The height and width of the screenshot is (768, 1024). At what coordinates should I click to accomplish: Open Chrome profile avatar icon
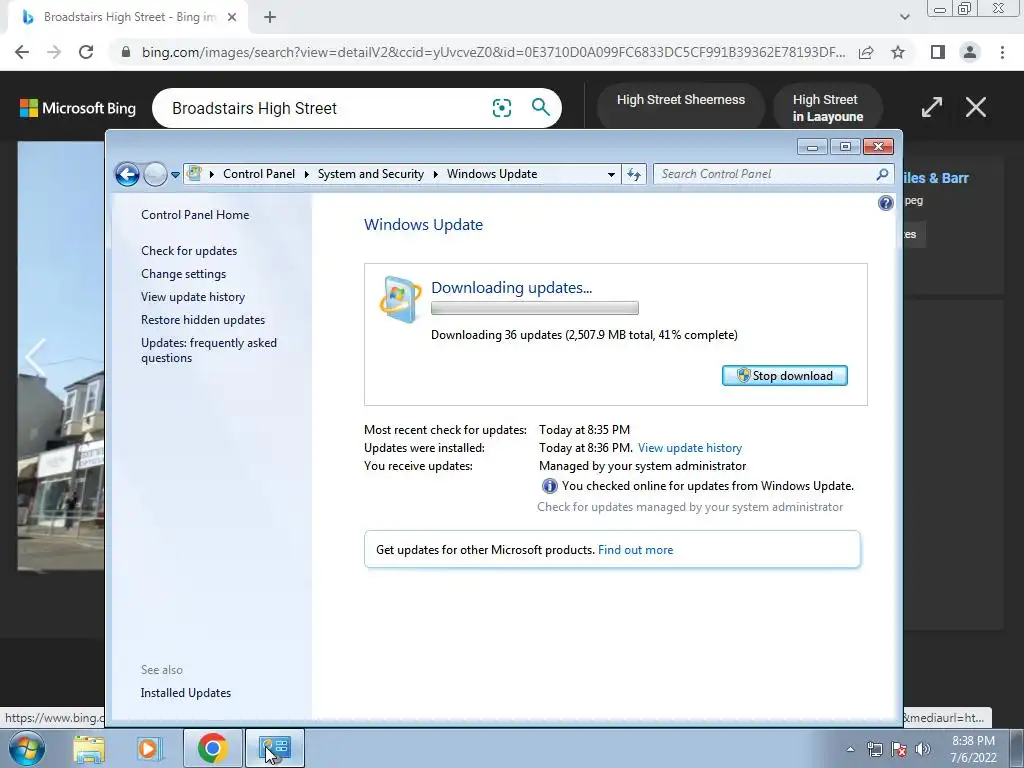click(x=970, y=52)
